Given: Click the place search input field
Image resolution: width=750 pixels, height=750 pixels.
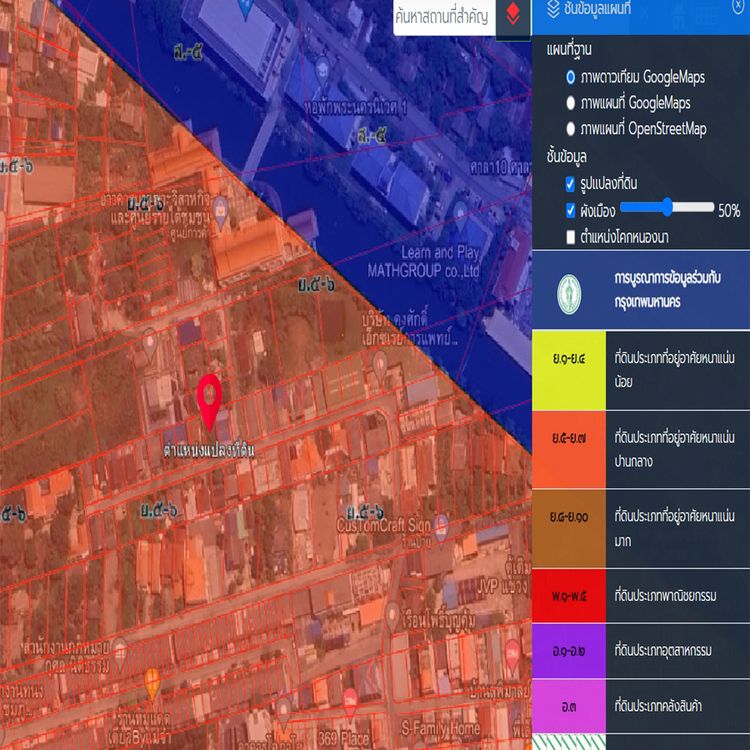Looking at the screenshot, I should (443, 16).
